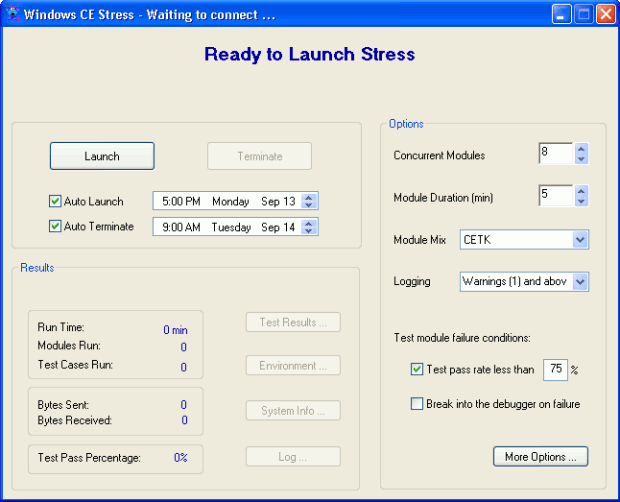Decrease Concurrent Modules with down arrow
The image size is (620, 502).
click(581, 159)
